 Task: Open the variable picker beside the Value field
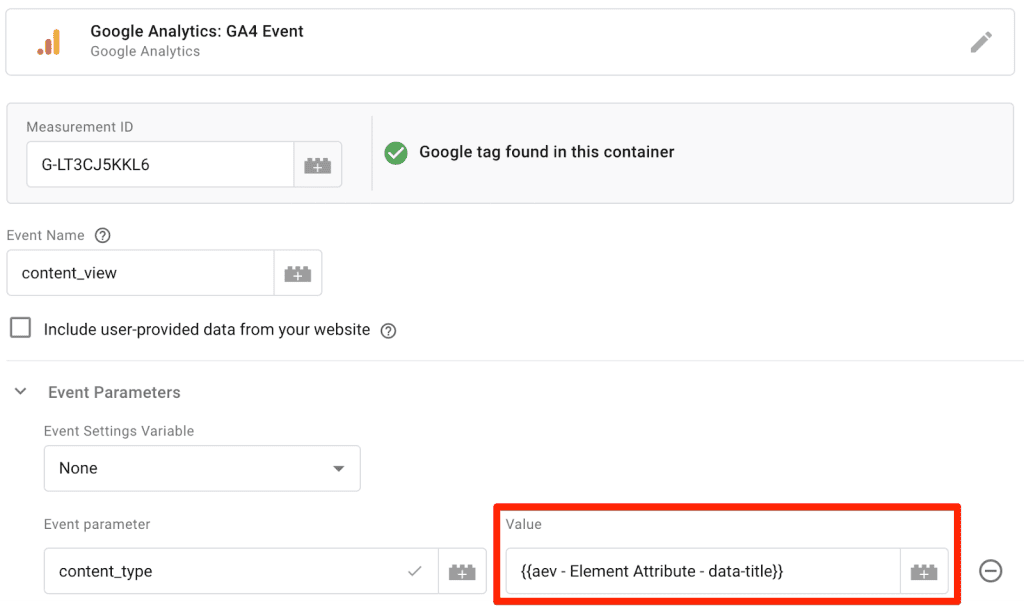[x=922, y=571]
